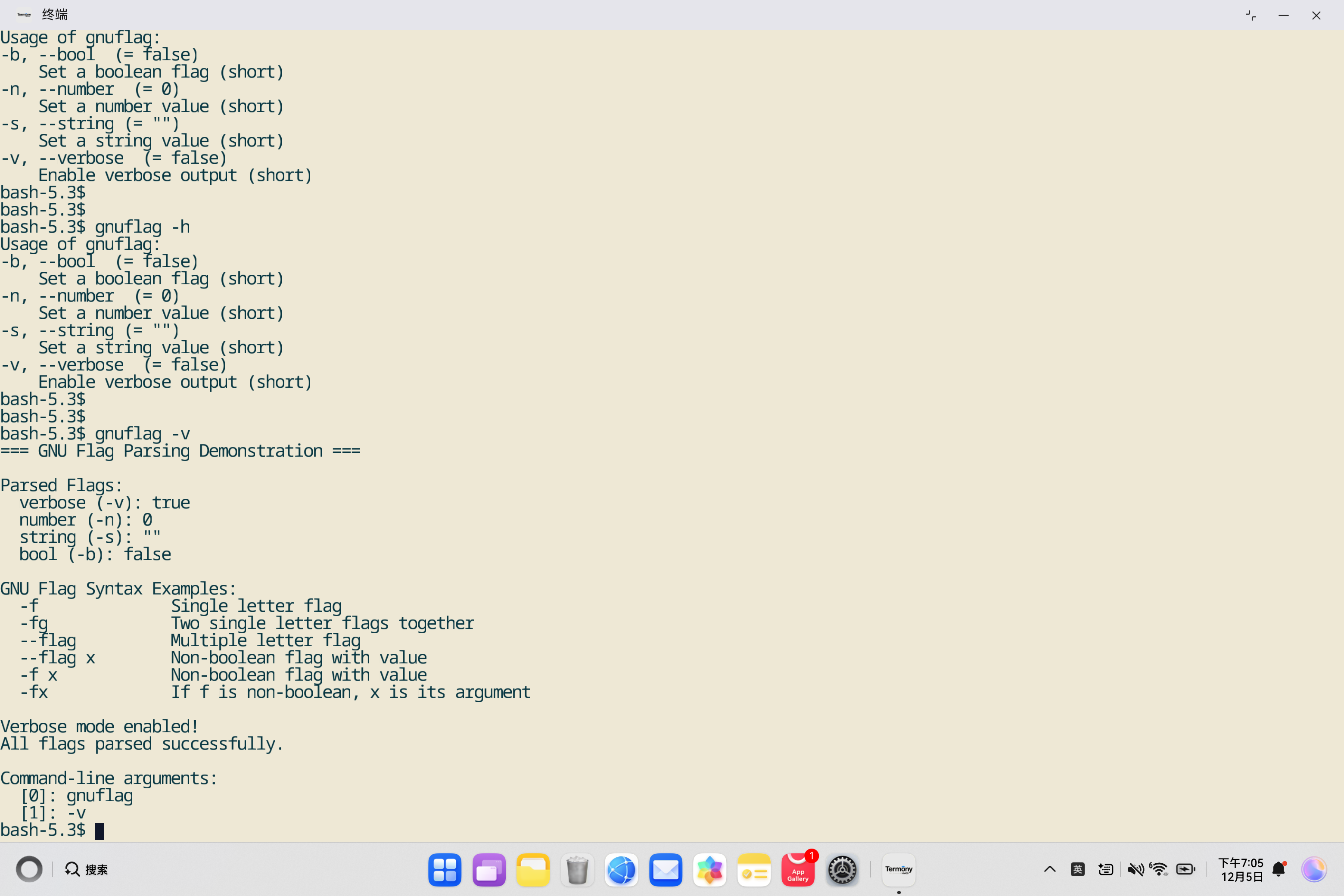Open the app launcher grid icon
Screen dimensions: 1344x896
click(445, 870)
